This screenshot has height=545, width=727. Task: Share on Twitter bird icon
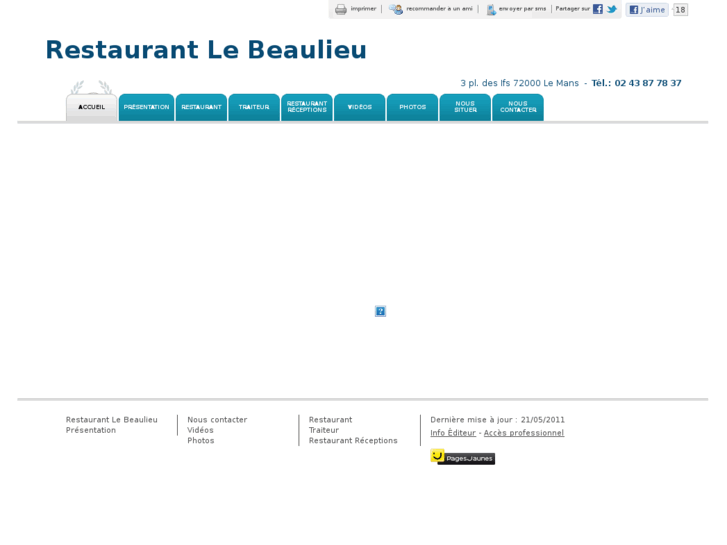pos(612,9)
